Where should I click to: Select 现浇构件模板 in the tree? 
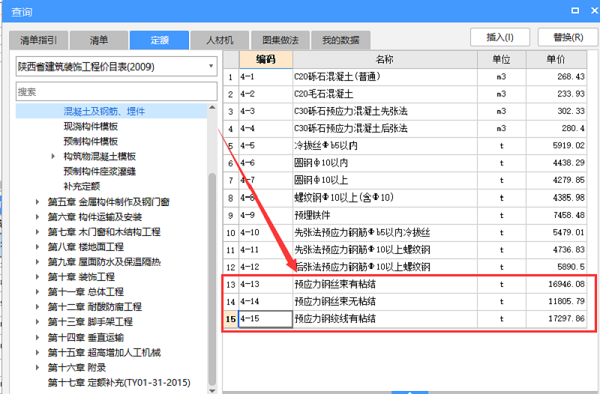click(91, 126)
